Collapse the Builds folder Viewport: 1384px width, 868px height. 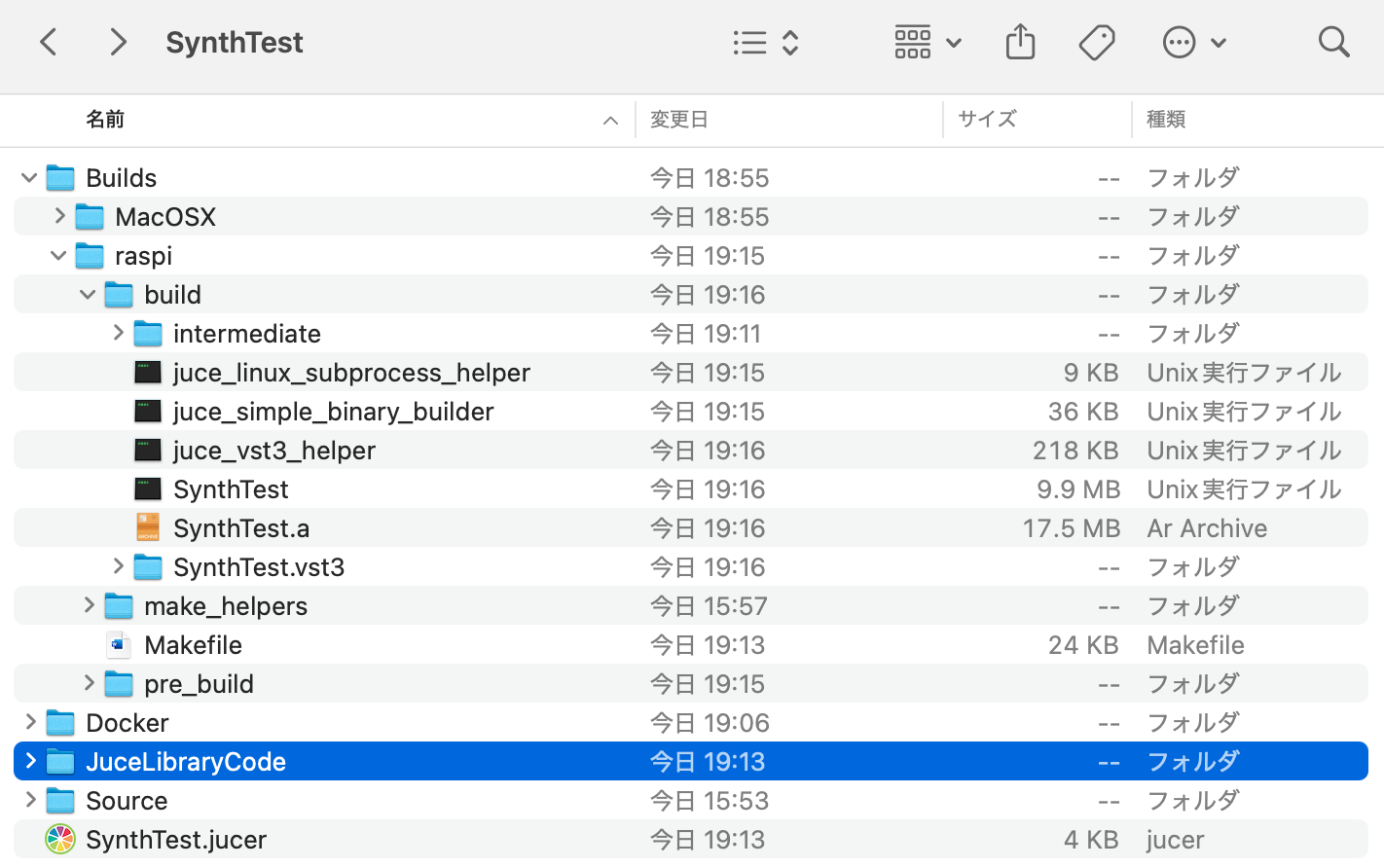tap(29, 178)
